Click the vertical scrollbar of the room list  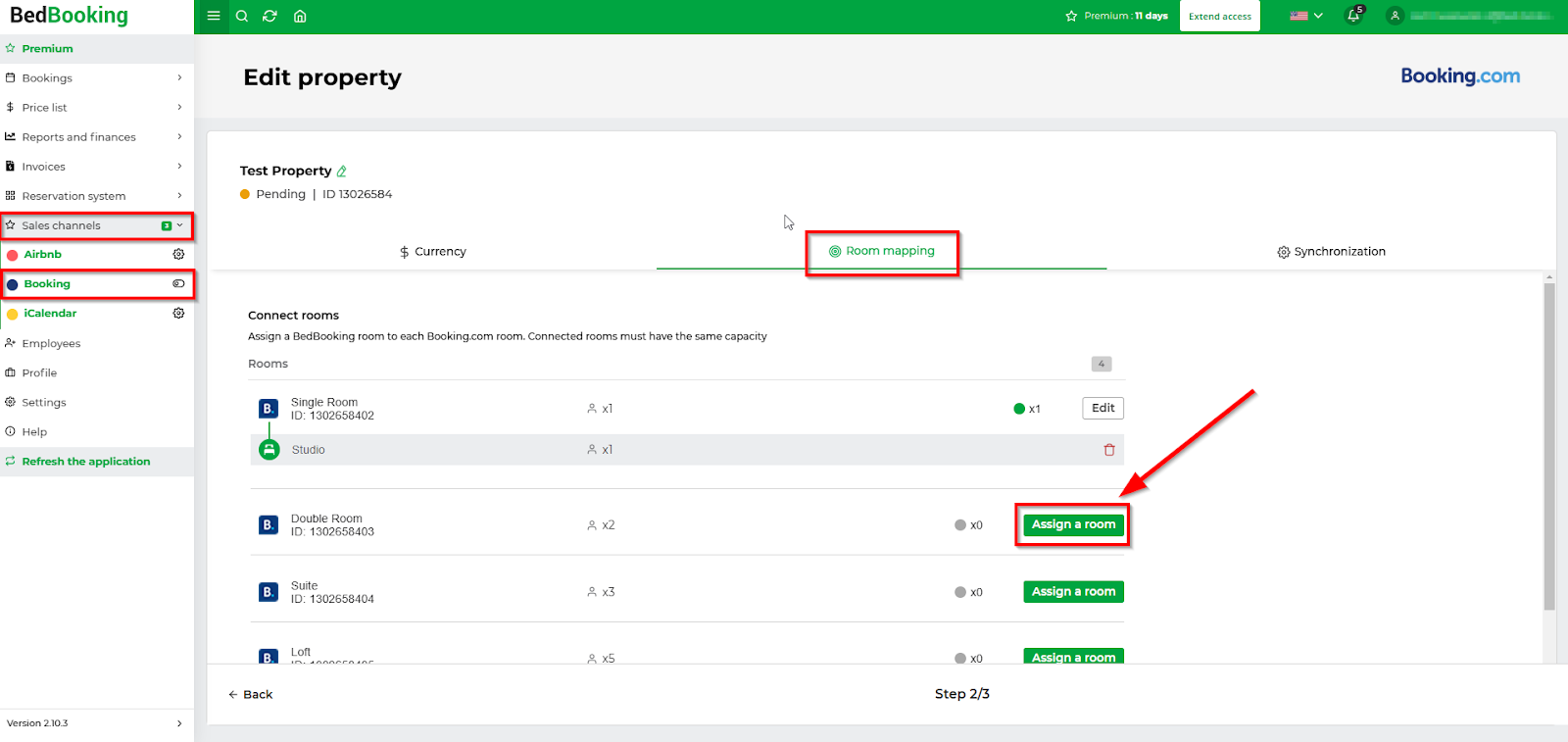coord(1549,447)
